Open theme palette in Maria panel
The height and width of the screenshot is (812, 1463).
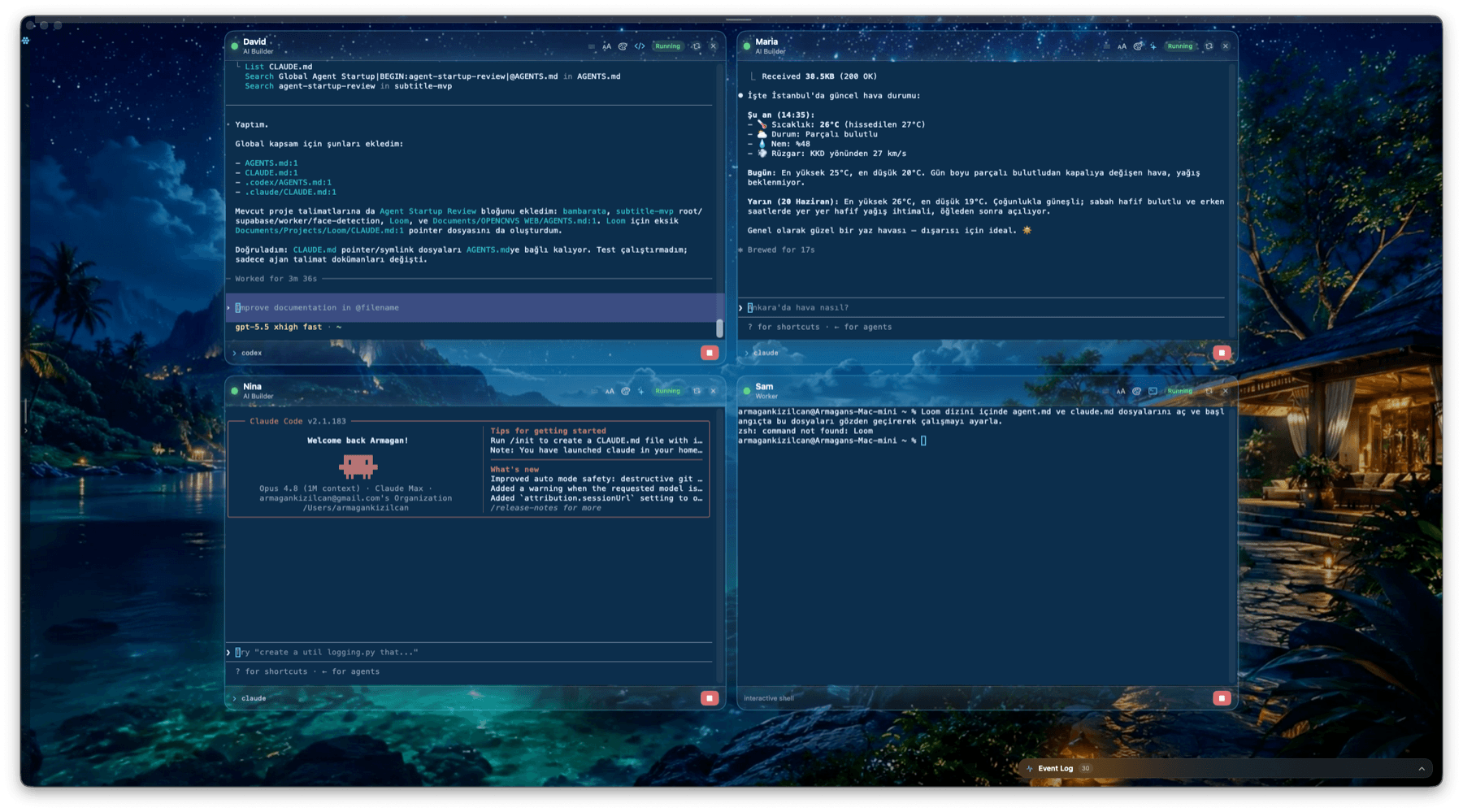[x=1138, y=46]
